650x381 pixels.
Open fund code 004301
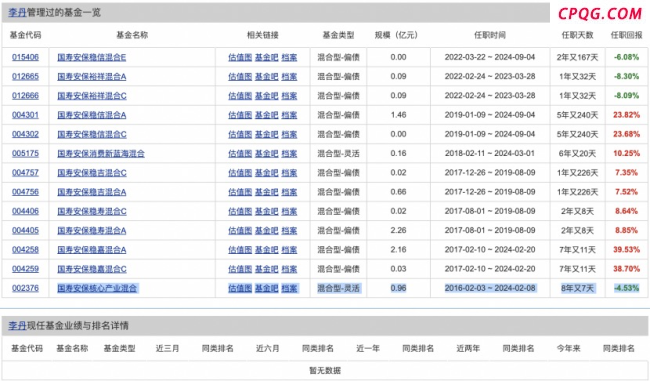click(25, 115)
